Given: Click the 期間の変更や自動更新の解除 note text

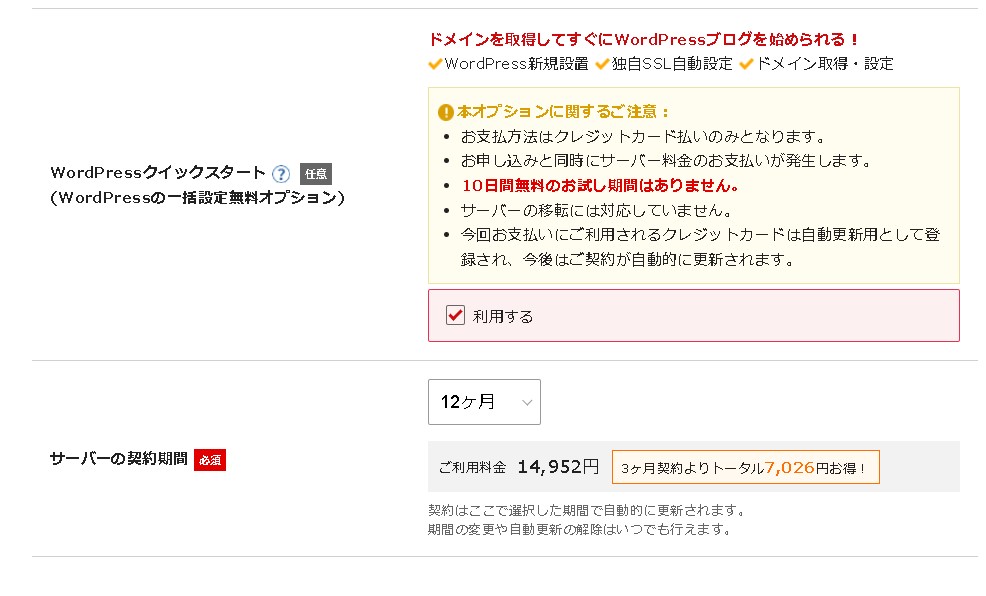Looking at the screenshot, I should point(579,529).
